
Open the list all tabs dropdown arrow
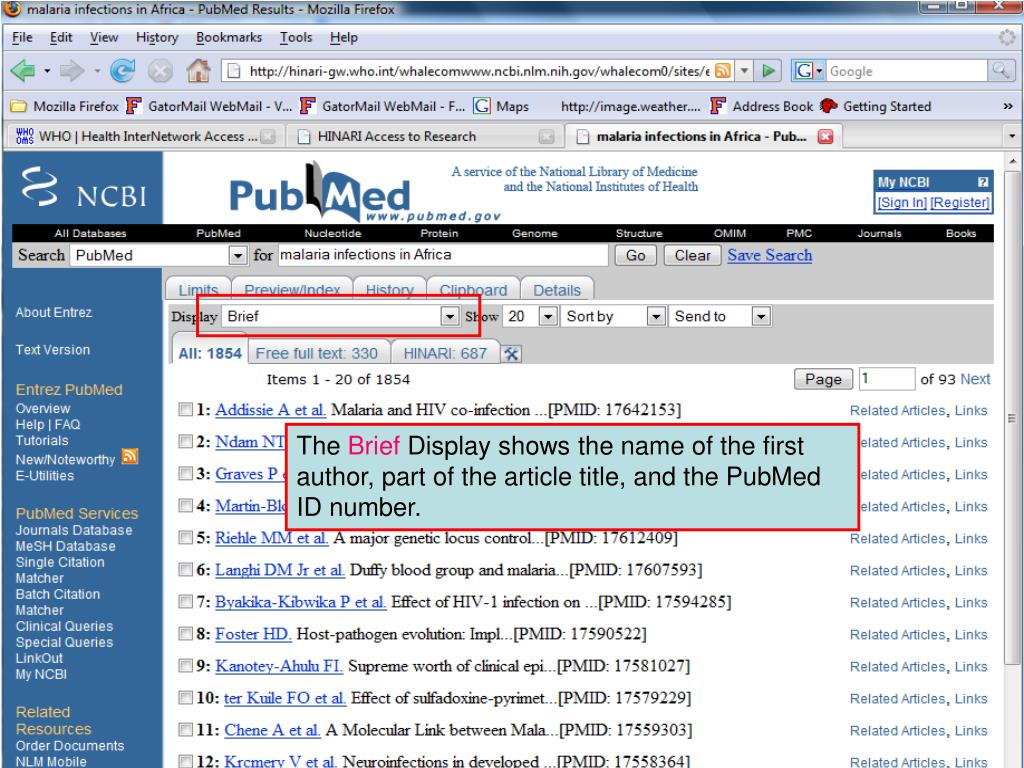[1012, 136]
